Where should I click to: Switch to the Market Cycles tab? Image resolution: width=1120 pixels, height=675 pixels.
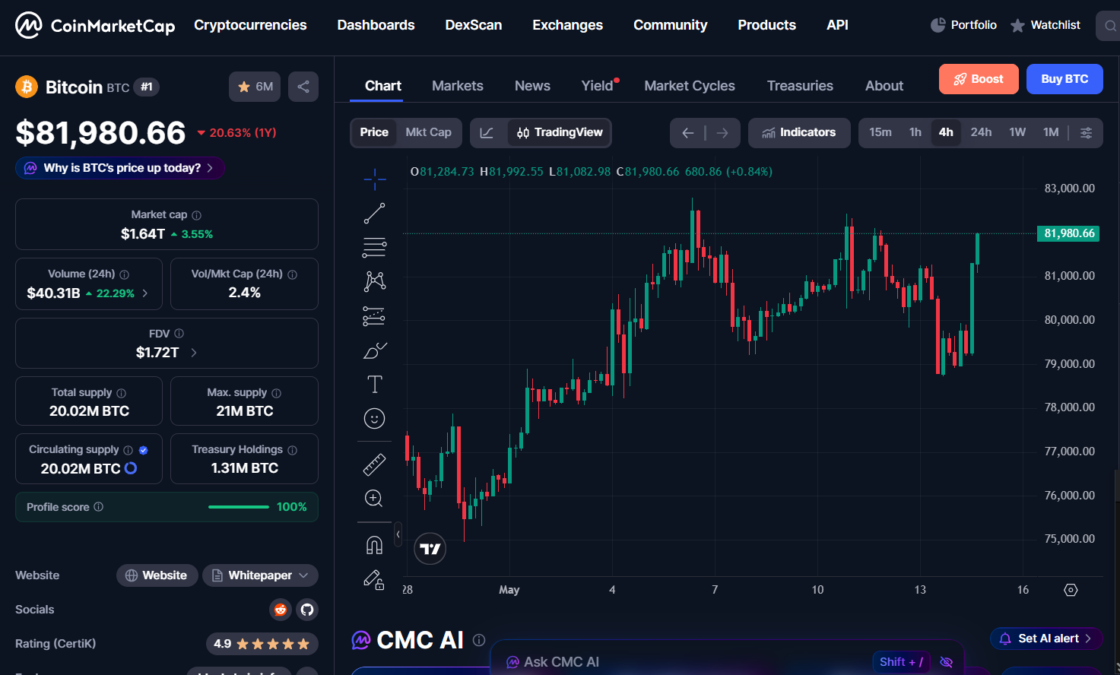(689, 86)
